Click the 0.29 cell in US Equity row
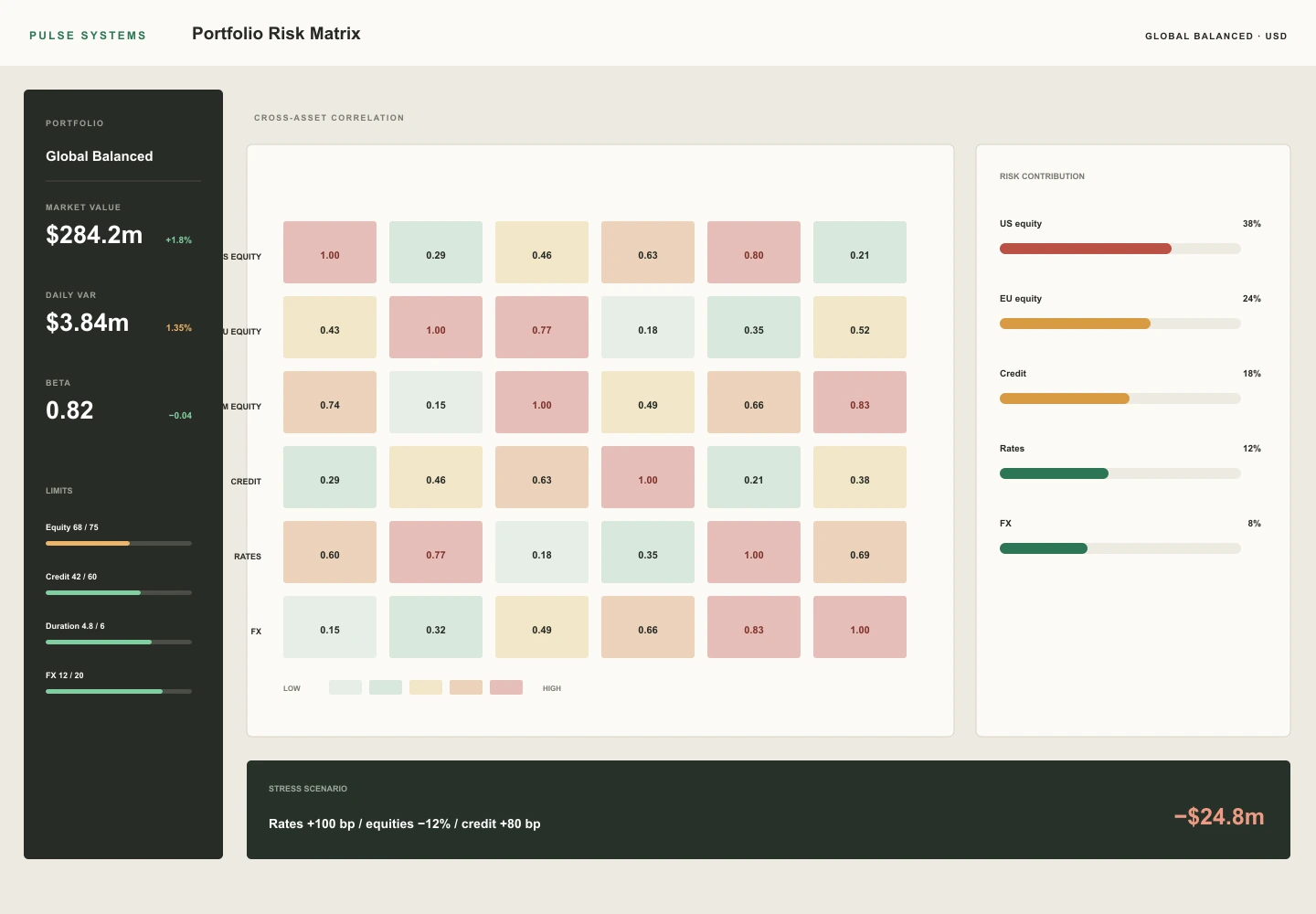Viewport: 1316px width, 914px height. coord(436,252)
